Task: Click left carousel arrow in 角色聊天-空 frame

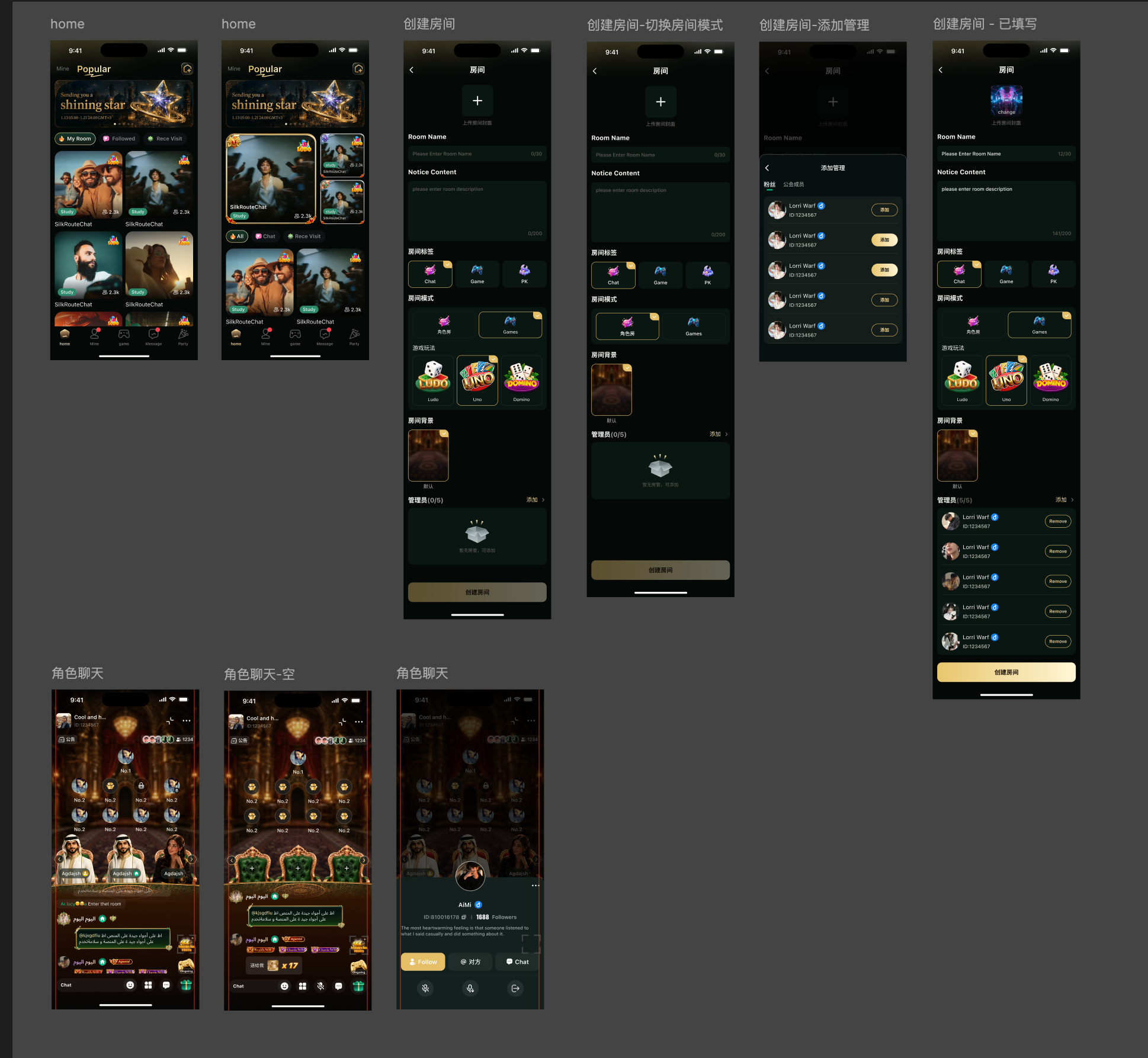Action: coord(232,860)
